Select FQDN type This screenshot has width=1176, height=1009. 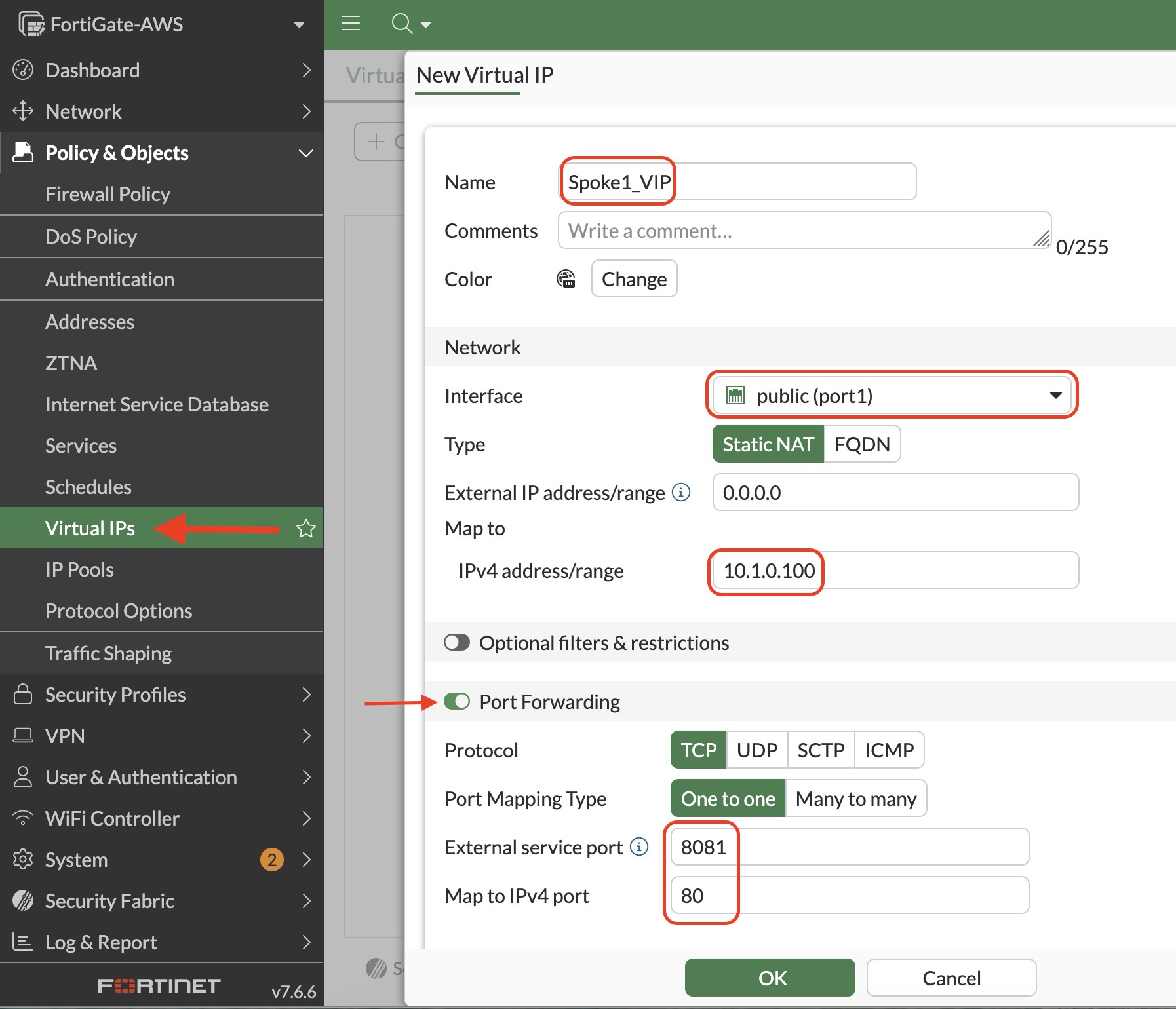[x=862, y=444]
